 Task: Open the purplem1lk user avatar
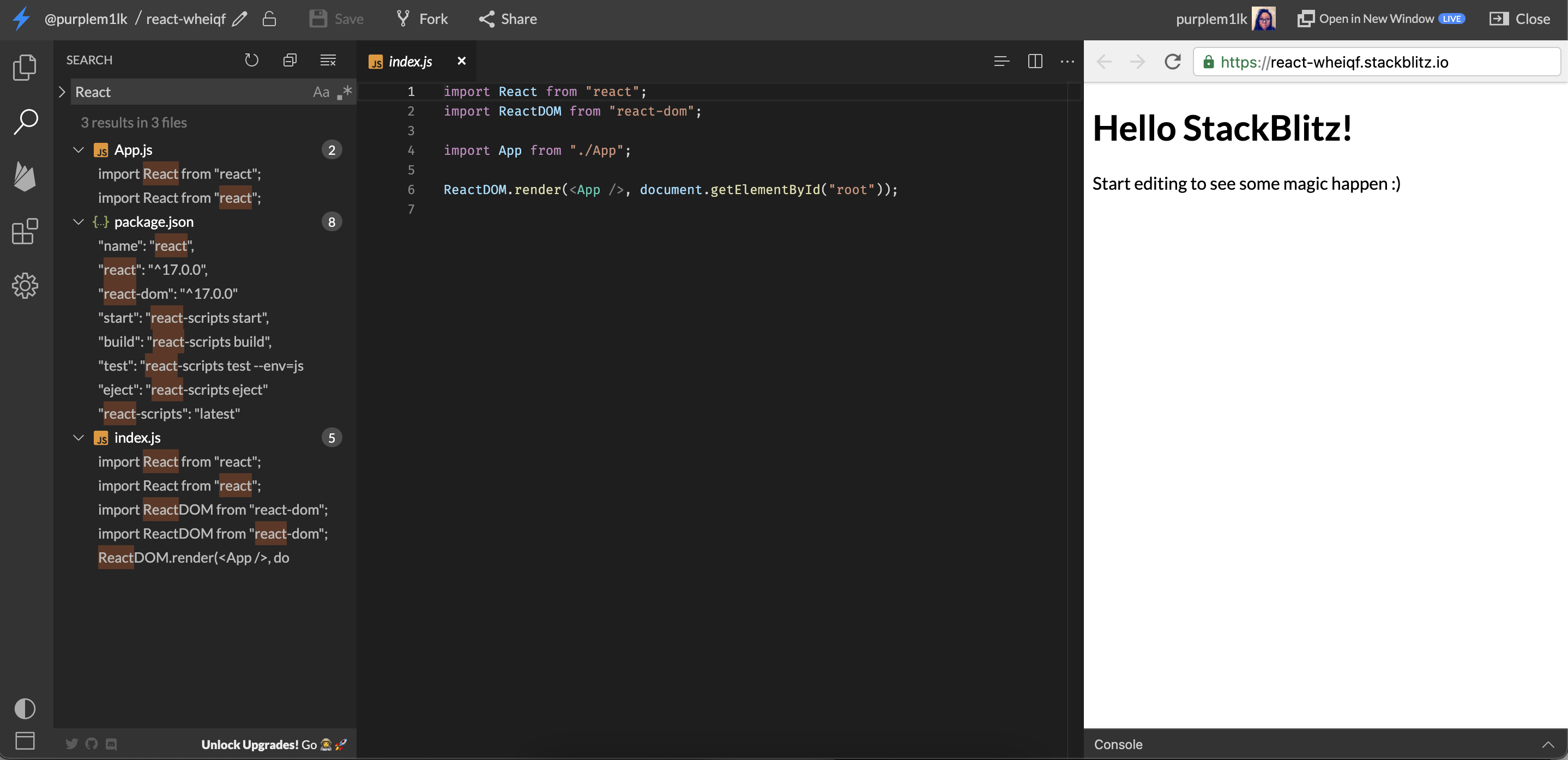1264,19
